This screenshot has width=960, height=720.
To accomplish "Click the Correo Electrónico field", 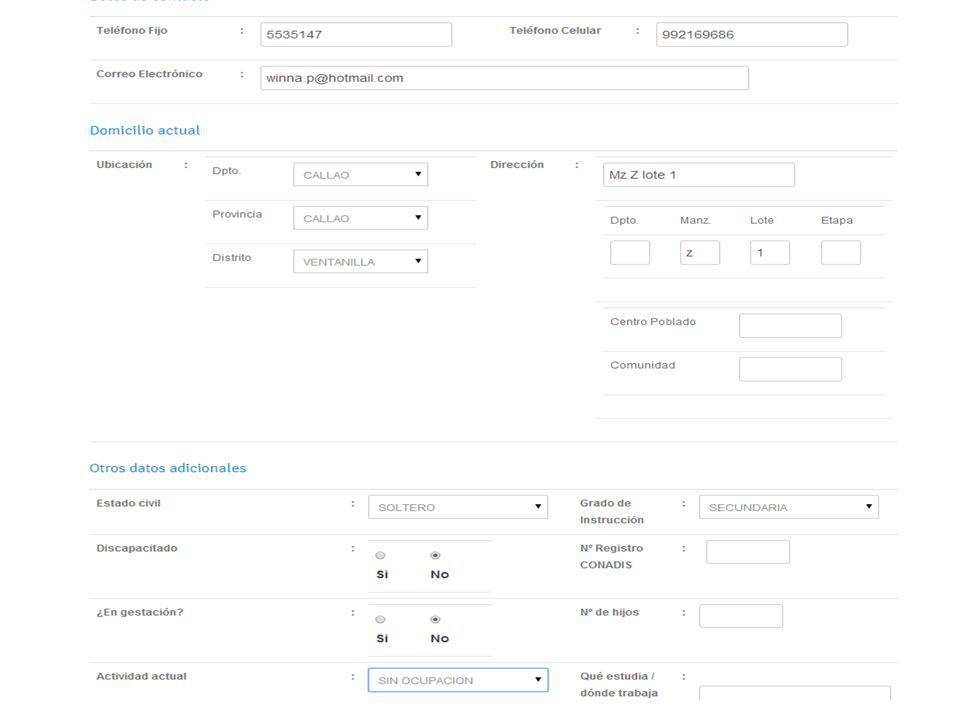I will (x=504, y=78).
